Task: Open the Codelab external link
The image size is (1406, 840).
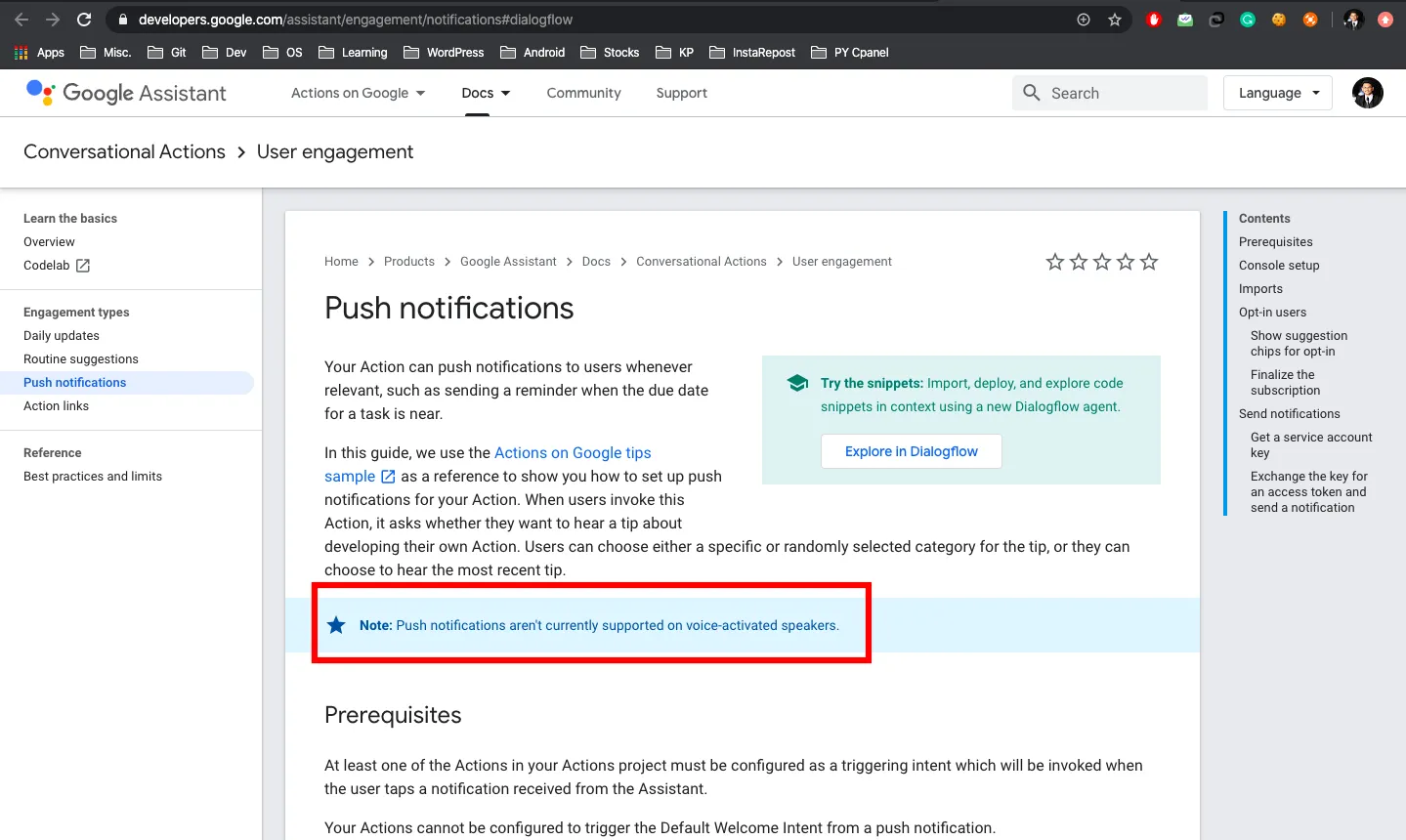Action: click(57, 266)
